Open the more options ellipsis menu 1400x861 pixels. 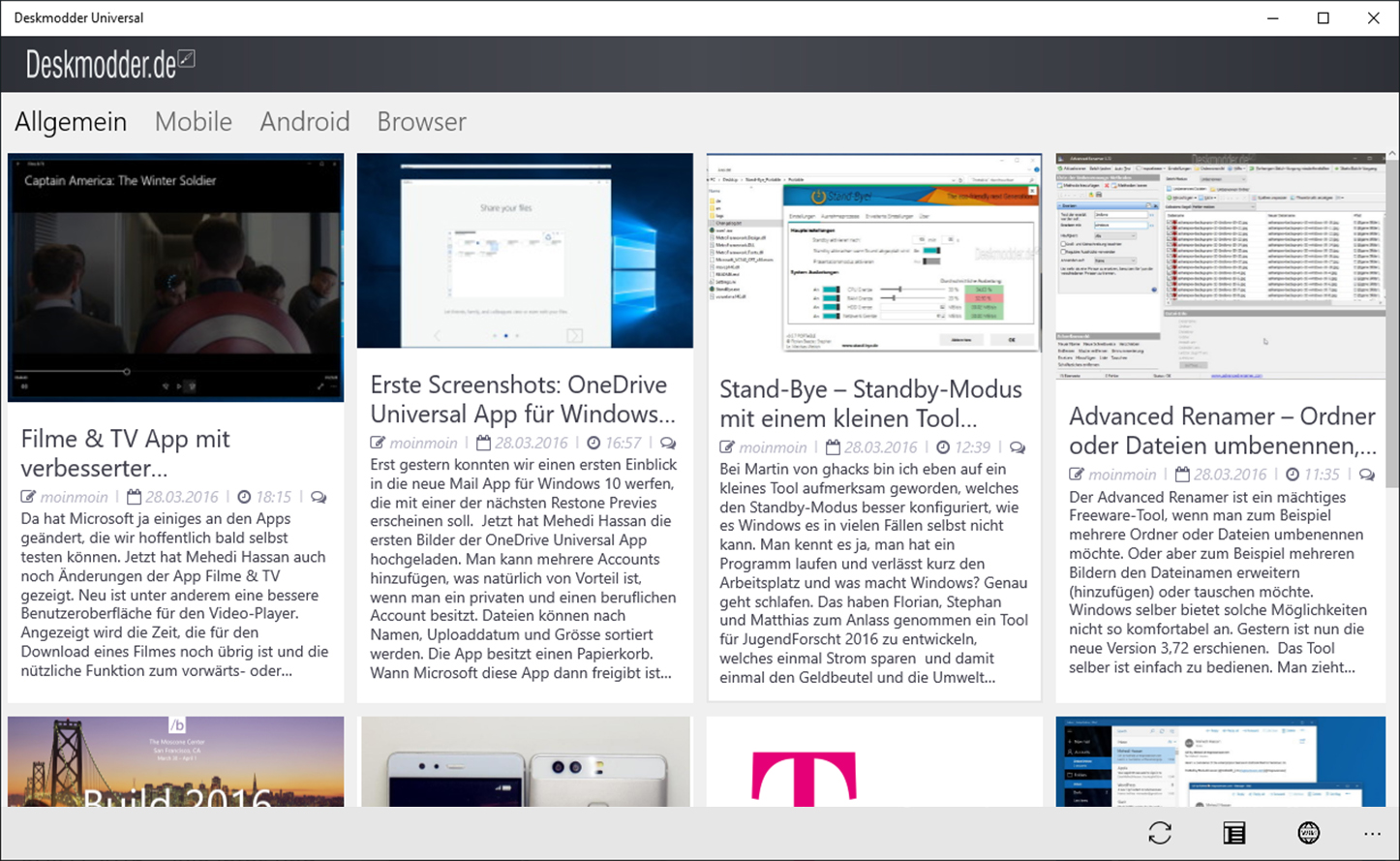click(x=1372, y=834)
